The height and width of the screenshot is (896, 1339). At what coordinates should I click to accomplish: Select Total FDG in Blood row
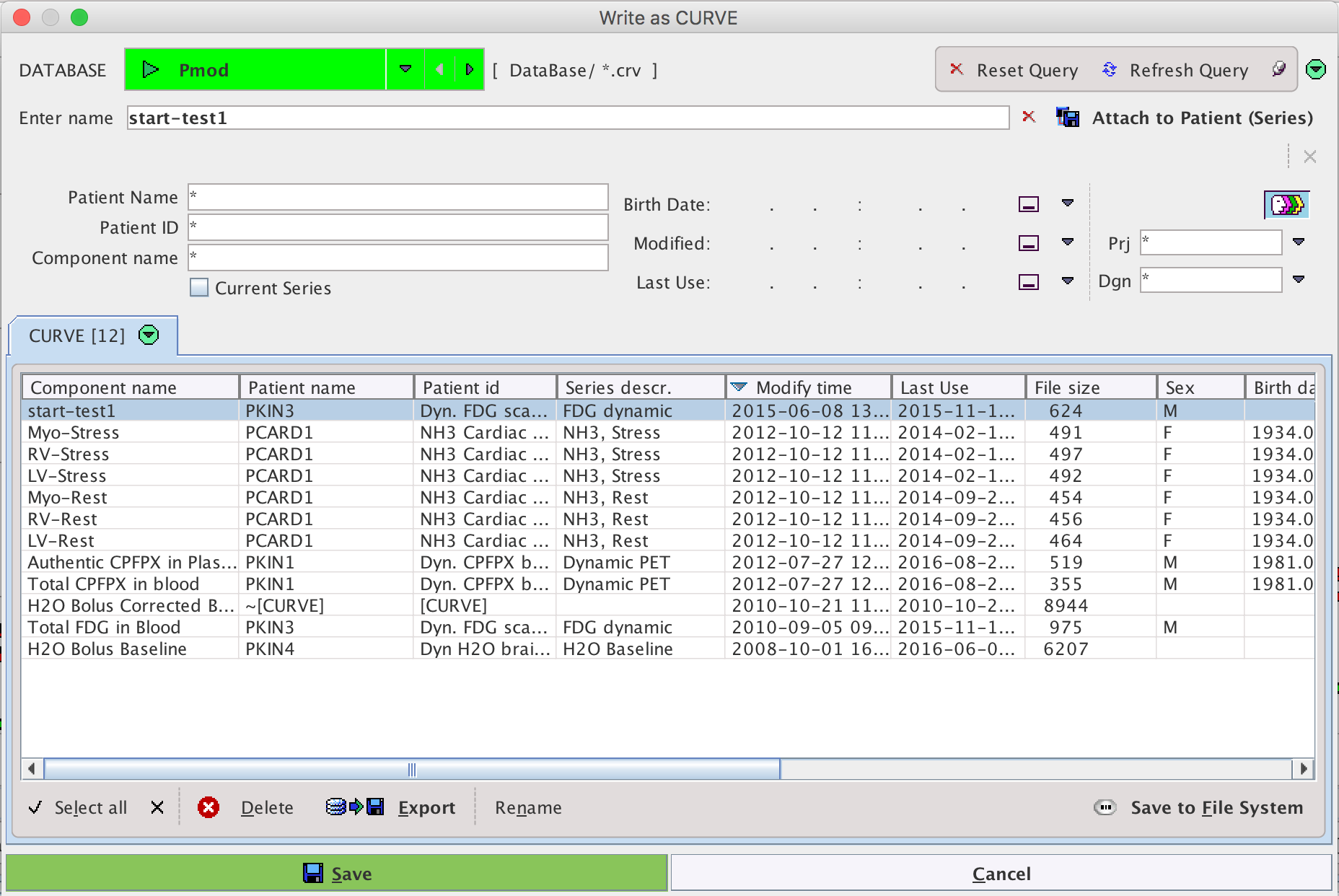[x=668, y=628]
